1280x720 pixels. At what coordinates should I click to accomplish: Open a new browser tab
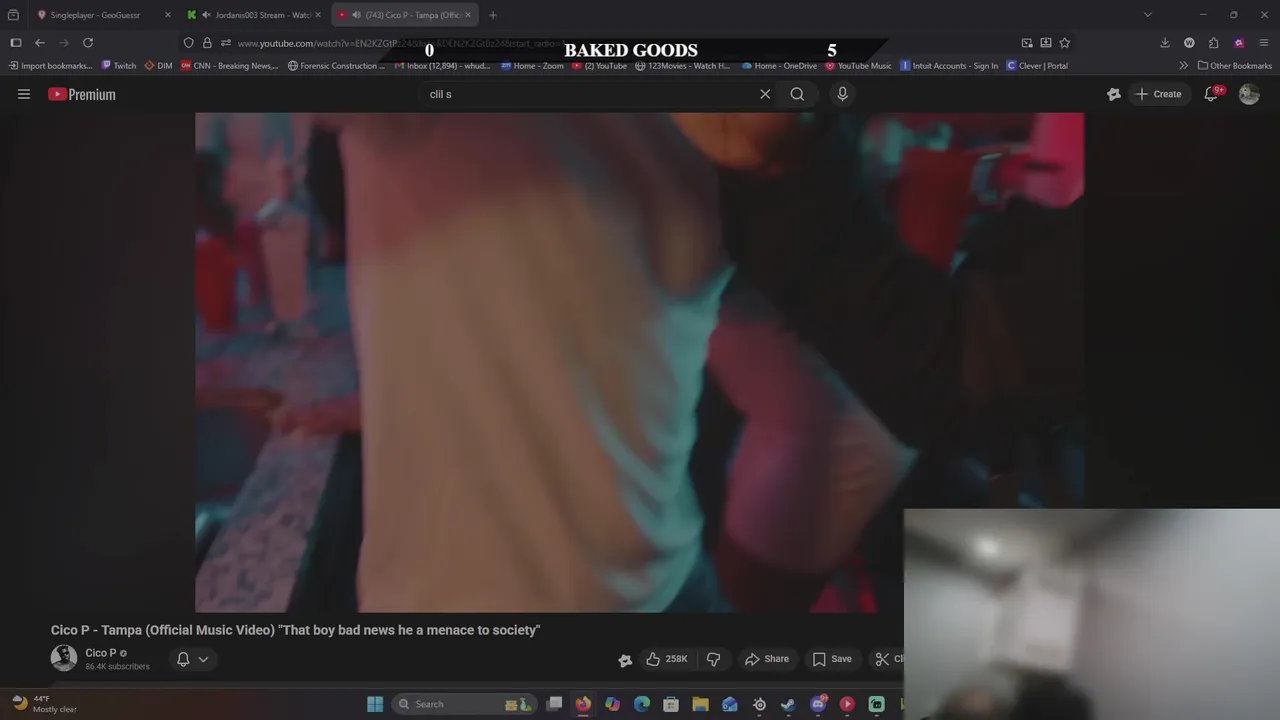click(492, 15)
